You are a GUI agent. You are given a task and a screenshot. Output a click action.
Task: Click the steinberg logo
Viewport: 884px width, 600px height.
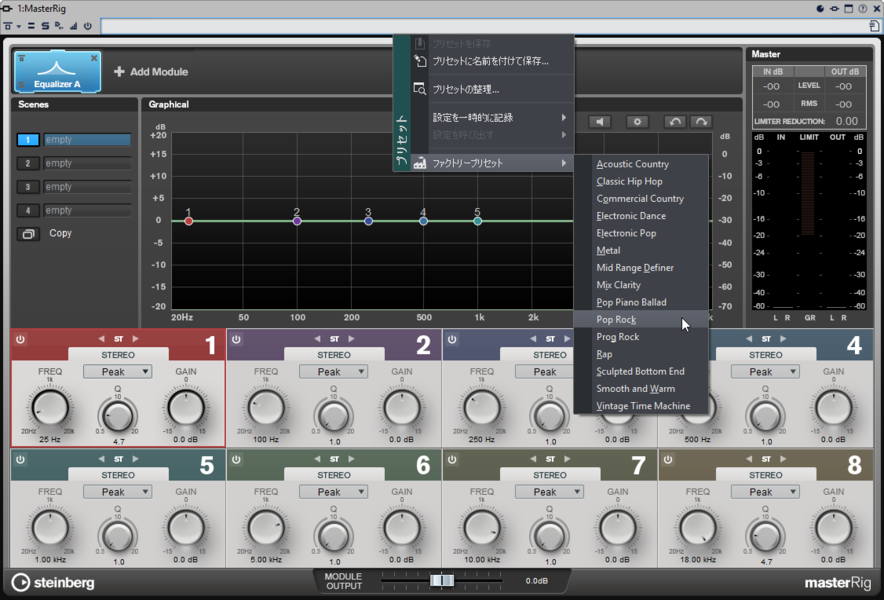click(53, 583)
